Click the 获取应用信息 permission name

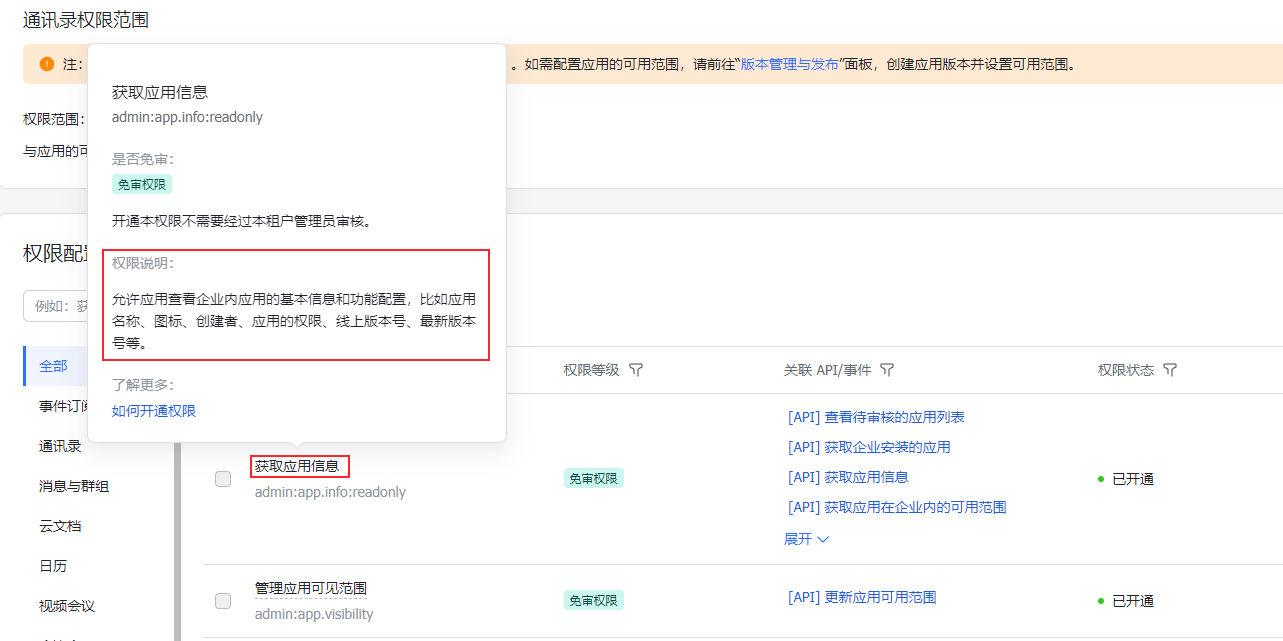click(x=297, y=466)
